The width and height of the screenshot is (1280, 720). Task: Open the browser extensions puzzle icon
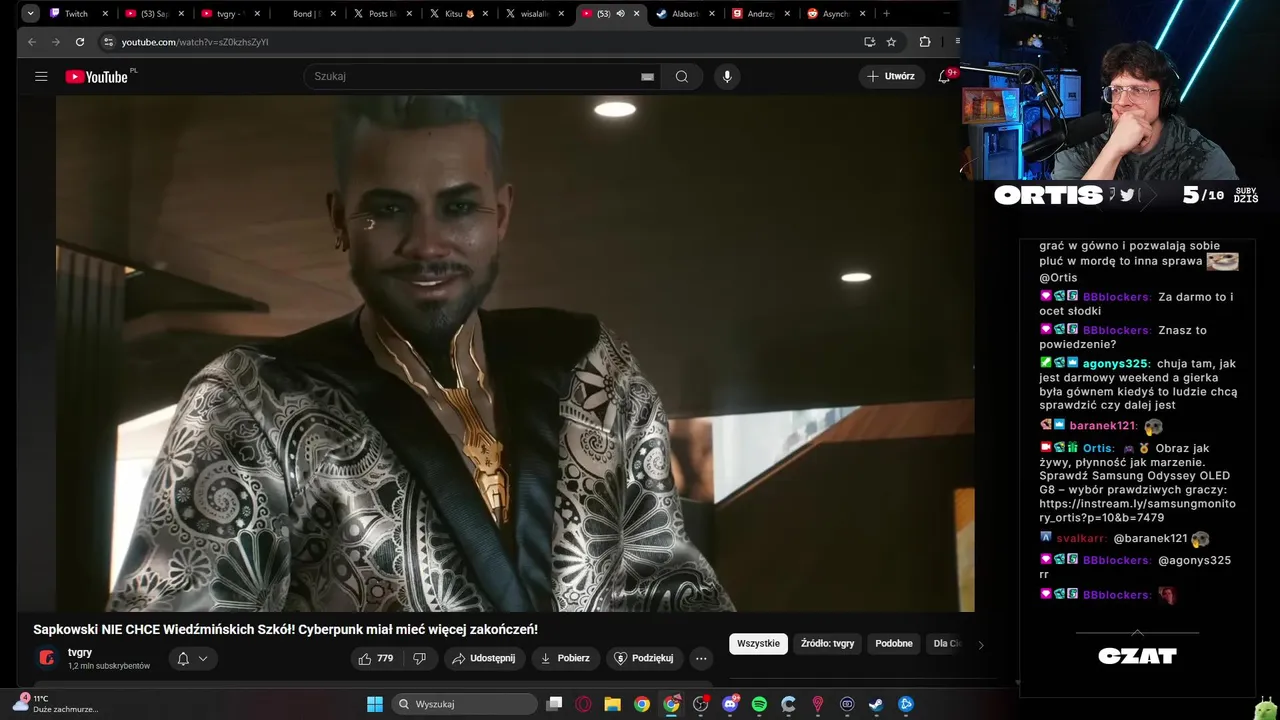[924, 42]
